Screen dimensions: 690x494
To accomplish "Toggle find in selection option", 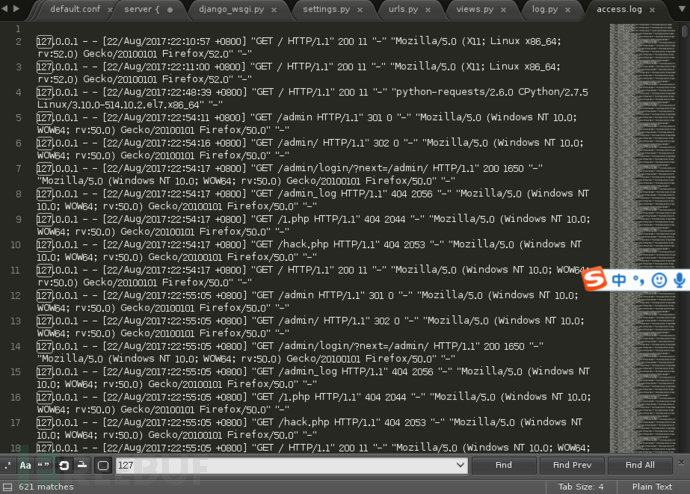I will 82,465.
